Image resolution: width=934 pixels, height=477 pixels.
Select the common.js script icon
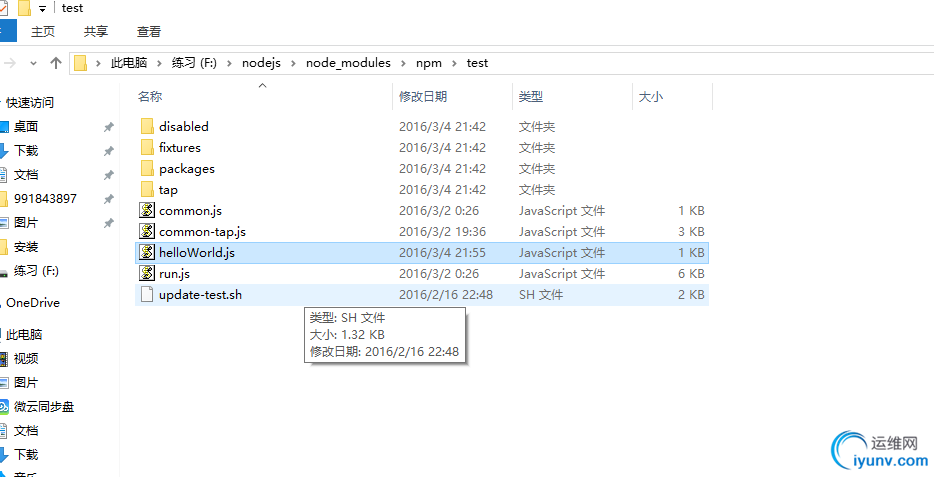147,210
